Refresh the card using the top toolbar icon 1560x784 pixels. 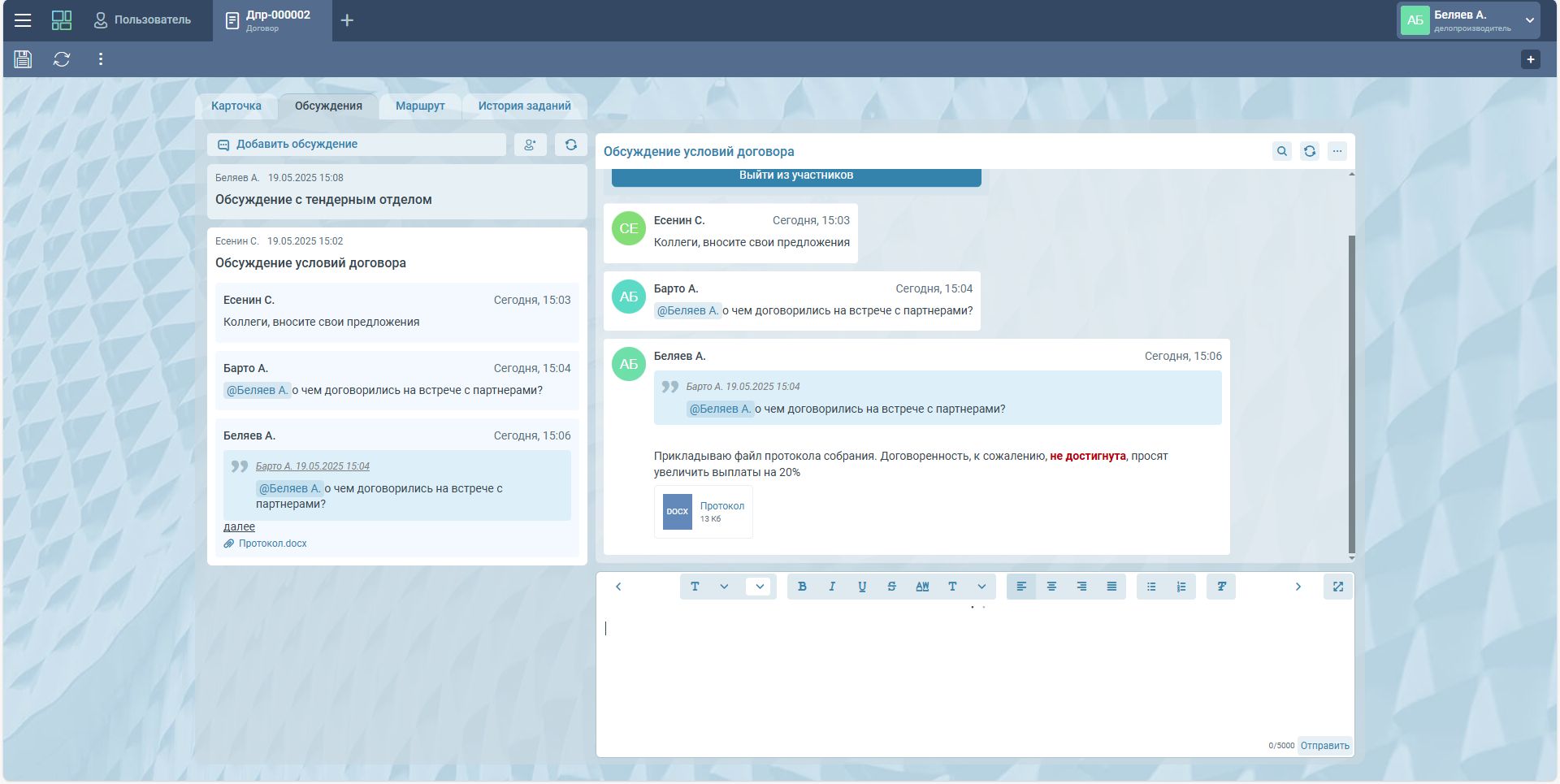click(x=62, y=59)
